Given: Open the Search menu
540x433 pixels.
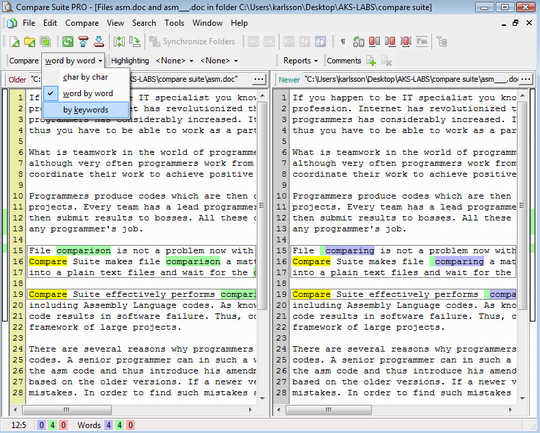Looking at the screenshot, I should pyautogui.click(x=144, y=23).
